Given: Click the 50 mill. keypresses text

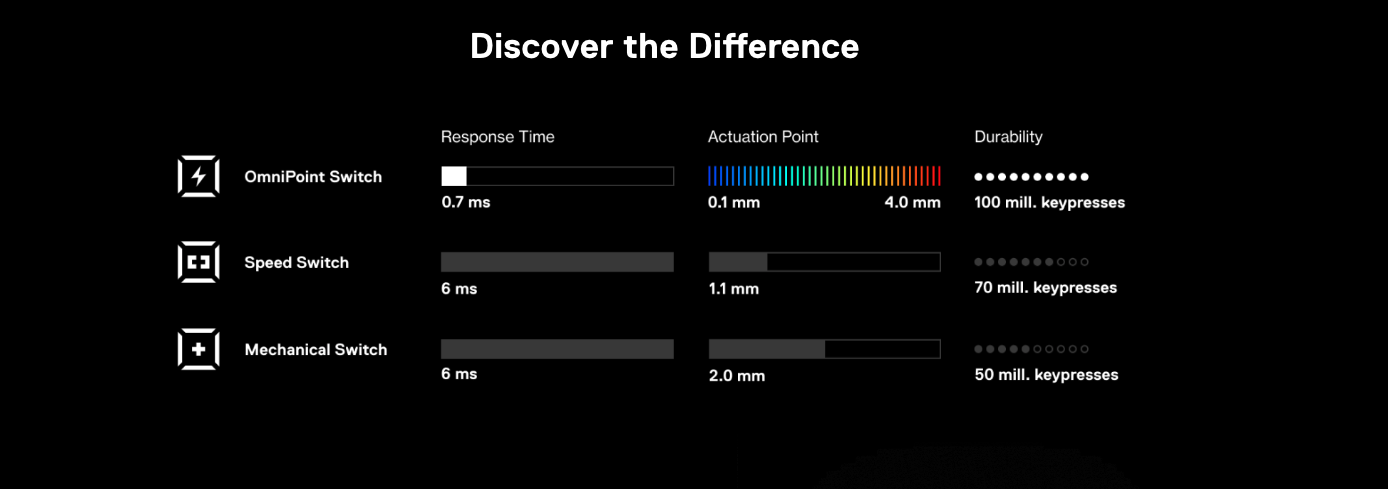Looking at the screenshot, I should (x=1047, y=375).
